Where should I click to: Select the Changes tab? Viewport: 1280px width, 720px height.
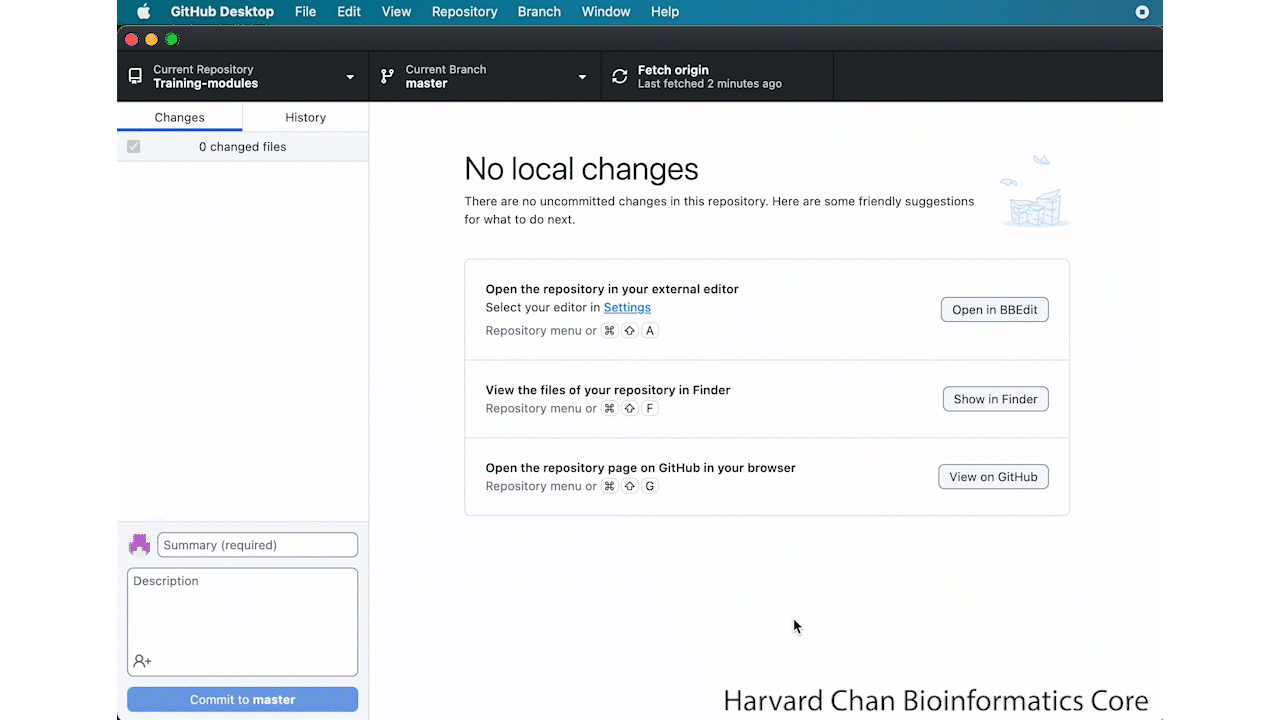[179, 117]
